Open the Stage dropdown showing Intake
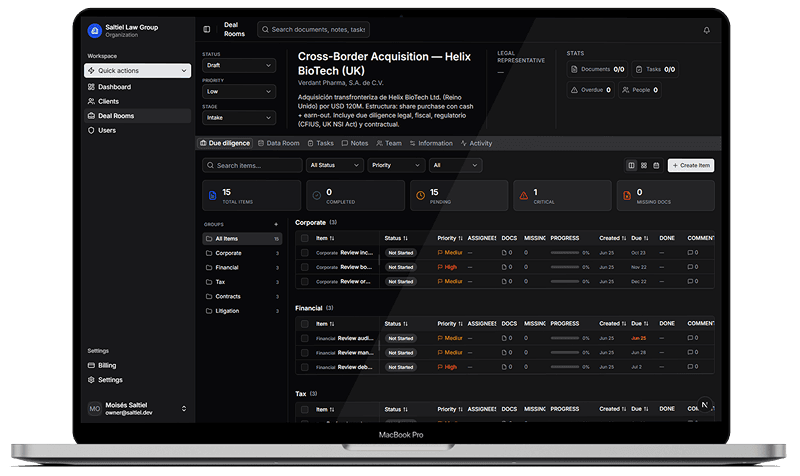This screenshot has height=476, width=800. [x=239, y=117]
